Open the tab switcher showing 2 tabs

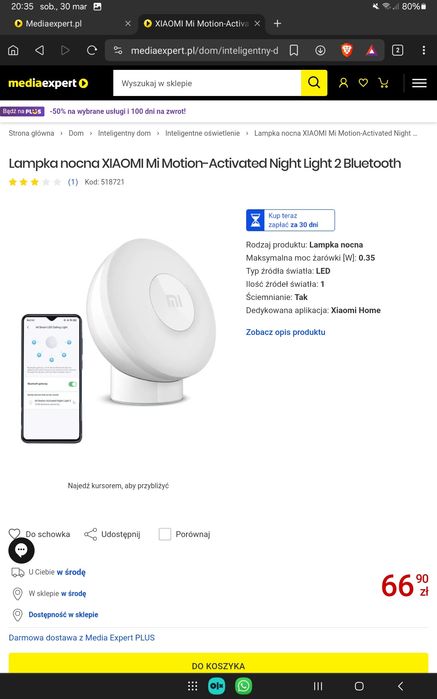click(x=397, y=50)
